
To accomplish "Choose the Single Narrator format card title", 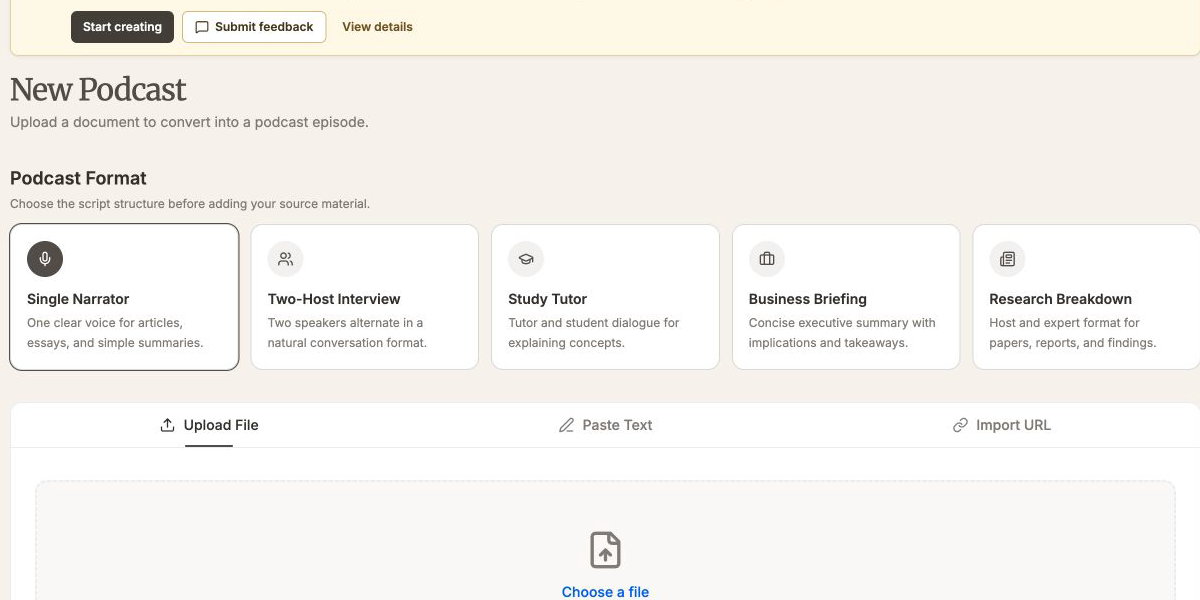I will [78, 299].
